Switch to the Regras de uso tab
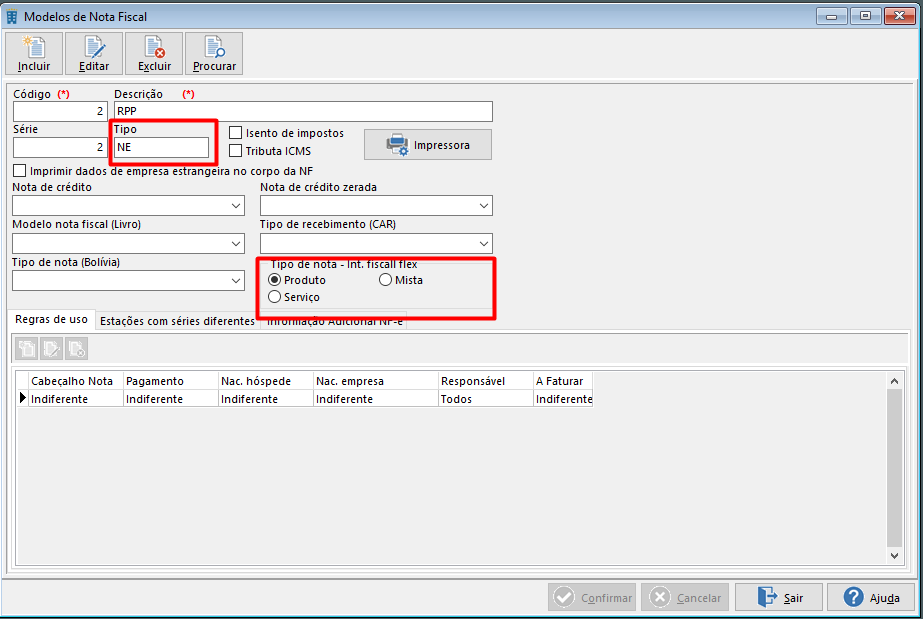The height and width of the screenshot is (619, 923). tap(51, 320)
